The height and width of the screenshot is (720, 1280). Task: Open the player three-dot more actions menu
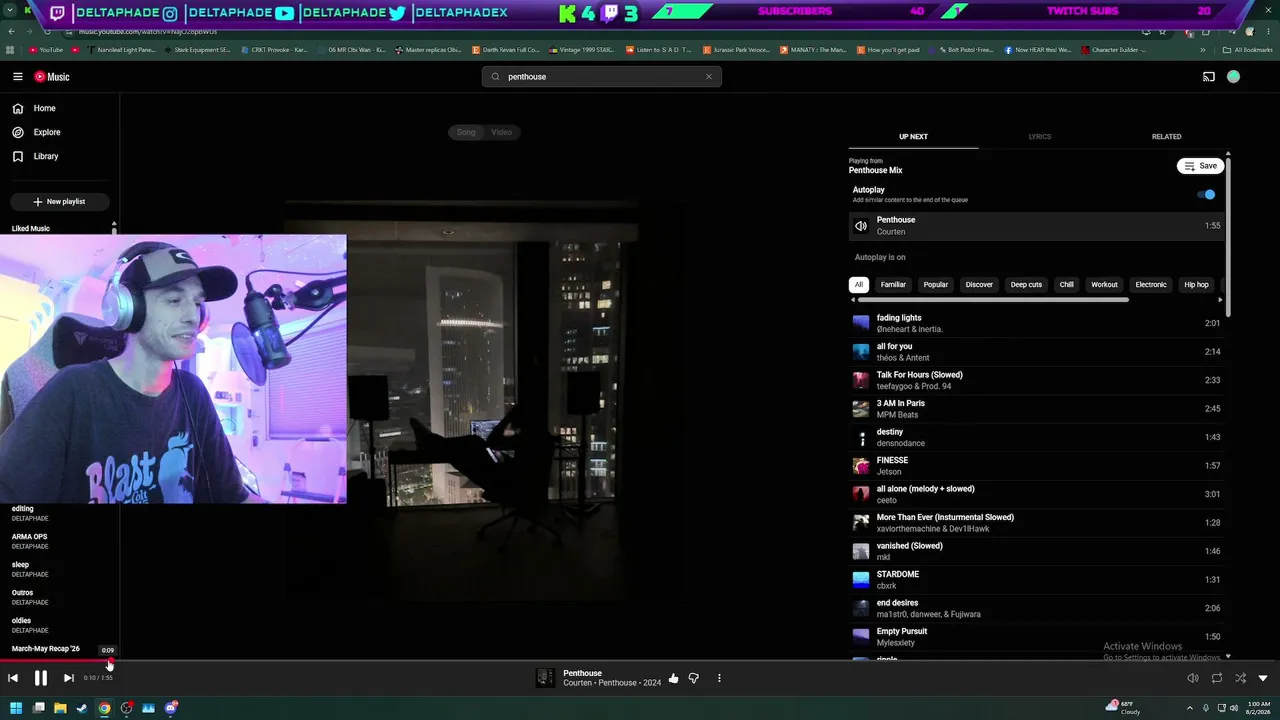tap(719, 678)
